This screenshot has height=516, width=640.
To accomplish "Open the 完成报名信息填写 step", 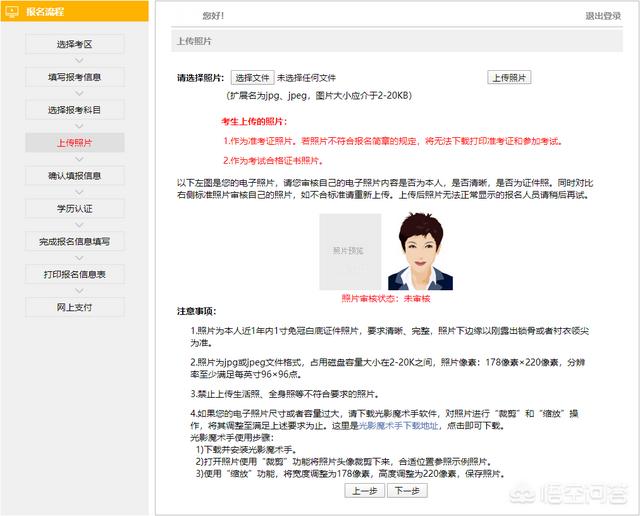I will [75, 241].
